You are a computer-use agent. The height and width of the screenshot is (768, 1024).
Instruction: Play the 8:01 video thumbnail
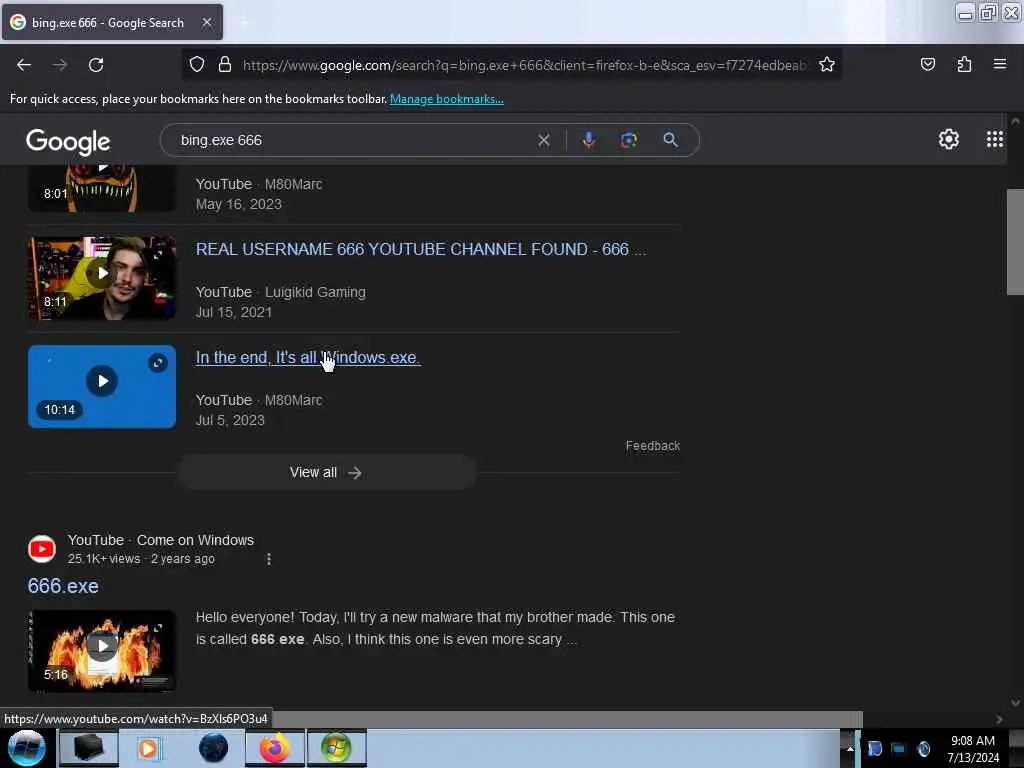[102, 188]
